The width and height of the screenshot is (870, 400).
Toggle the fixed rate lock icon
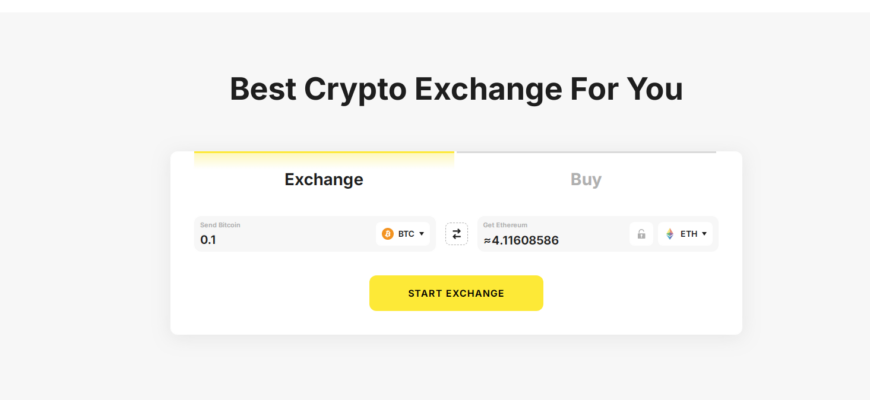pyautogui.click(x=641, y=234)
